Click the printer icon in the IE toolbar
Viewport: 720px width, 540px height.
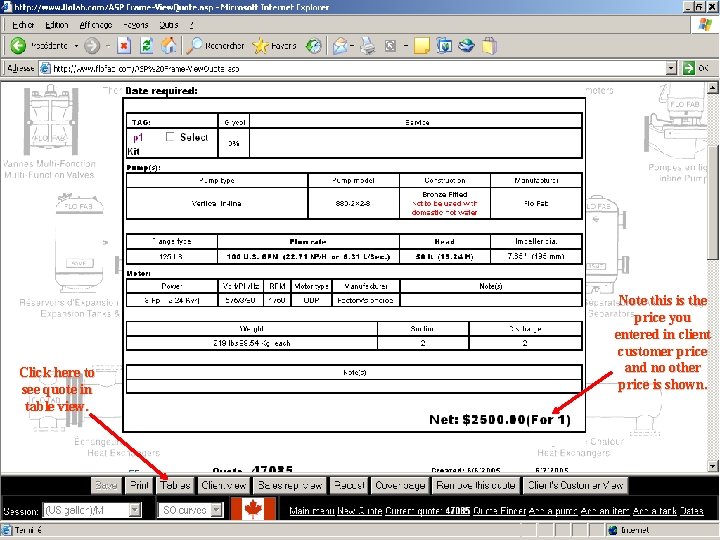(x=367, y=45)
